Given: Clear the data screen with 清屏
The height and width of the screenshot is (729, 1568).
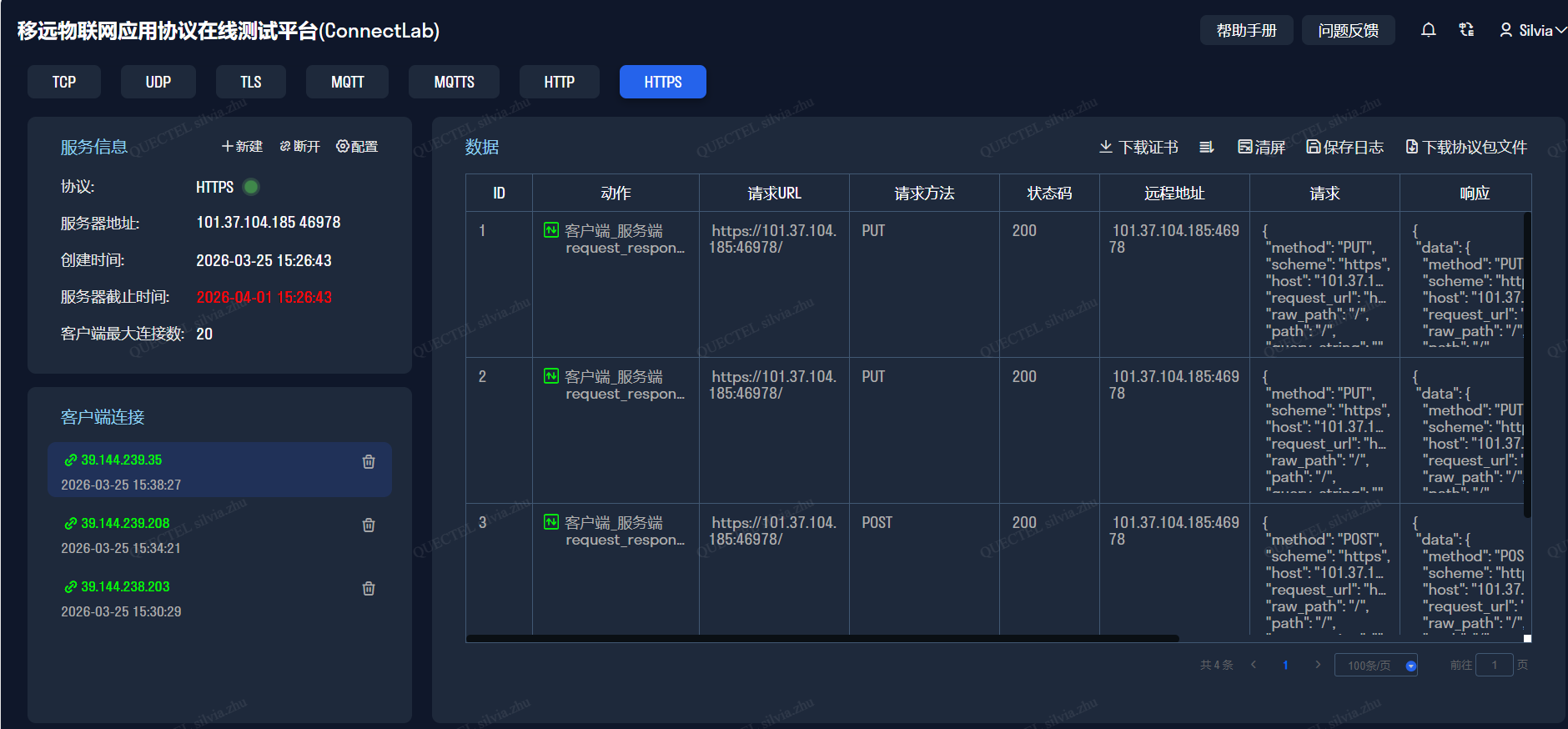Looking at the screenshot, I should point(1261,147).
